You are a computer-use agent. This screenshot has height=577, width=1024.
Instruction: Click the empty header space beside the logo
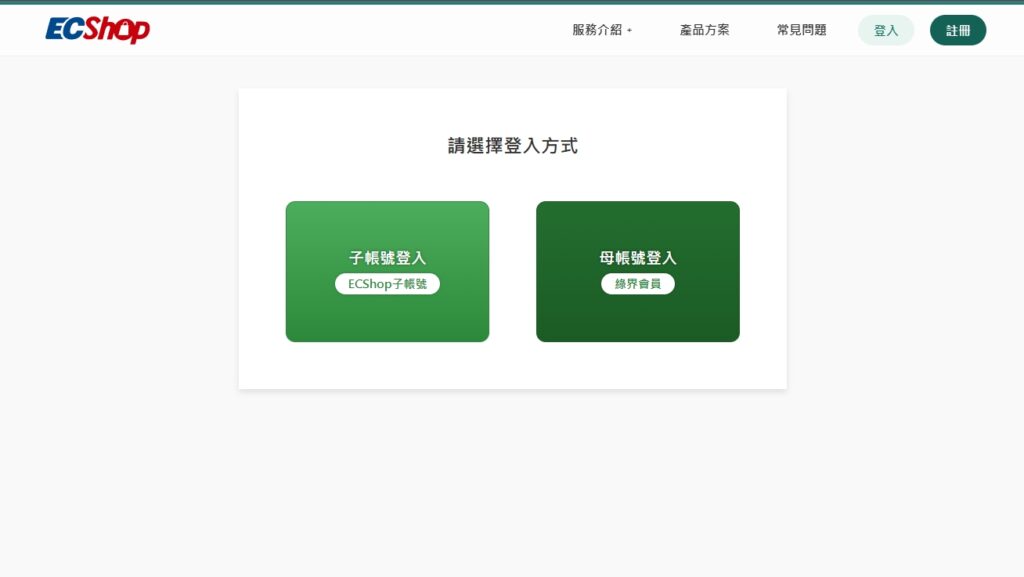coord(359,30)
